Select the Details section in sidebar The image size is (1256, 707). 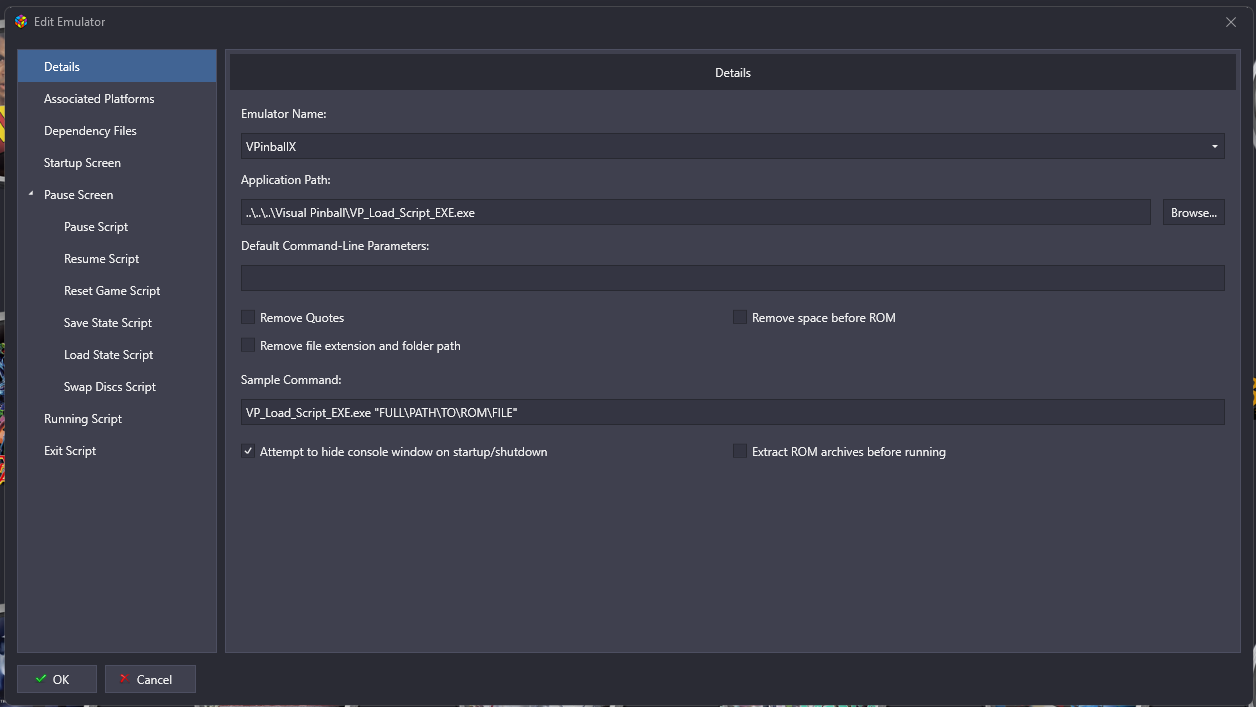(117, 66)
